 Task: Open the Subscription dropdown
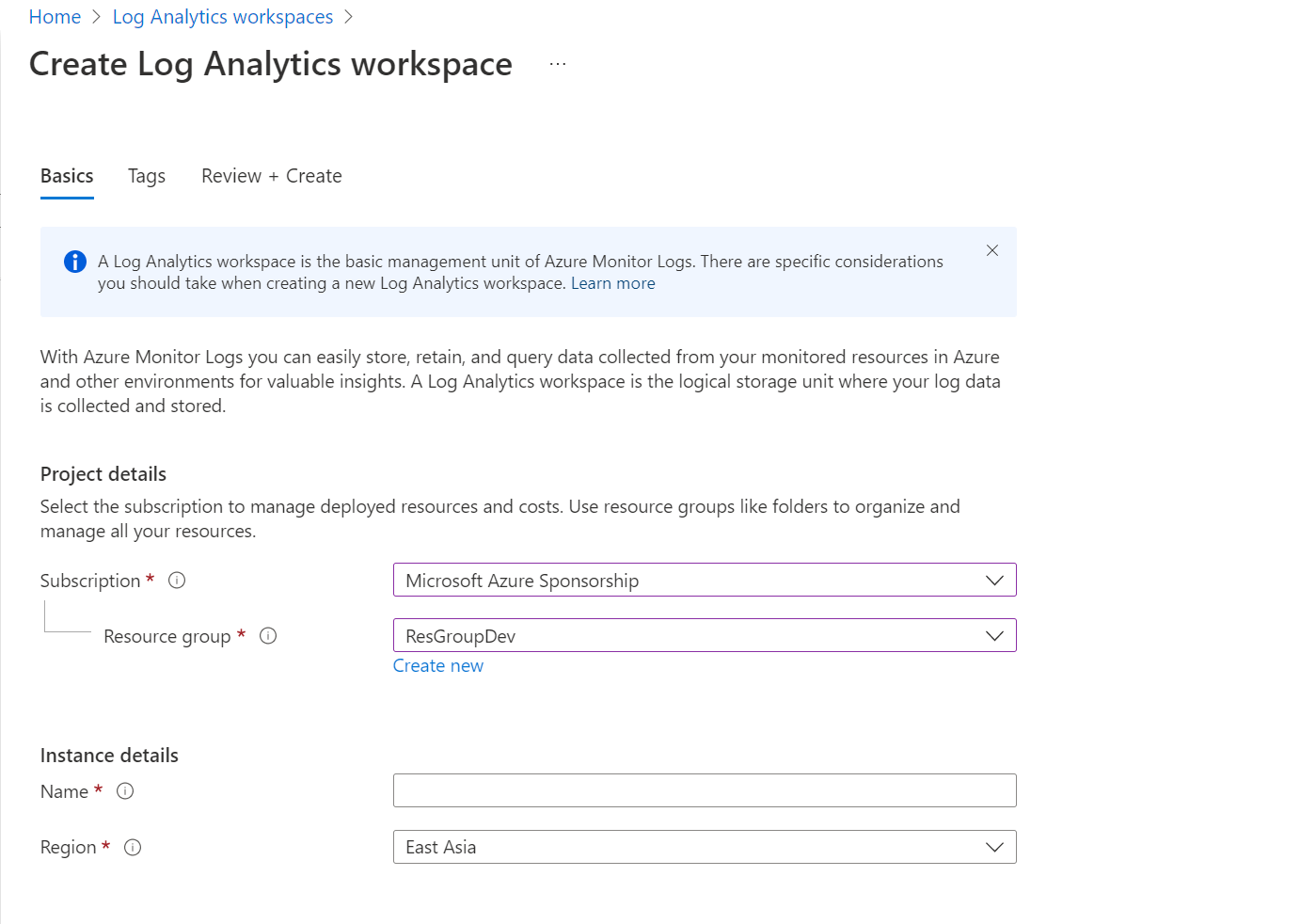[x=705, y=580]
